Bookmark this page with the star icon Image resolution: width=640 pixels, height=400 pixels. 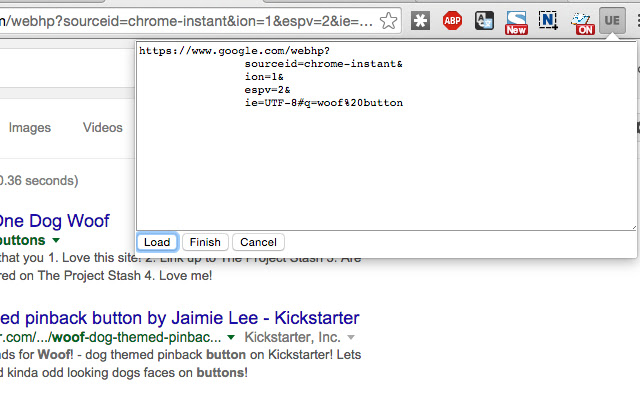coord(388,20)
